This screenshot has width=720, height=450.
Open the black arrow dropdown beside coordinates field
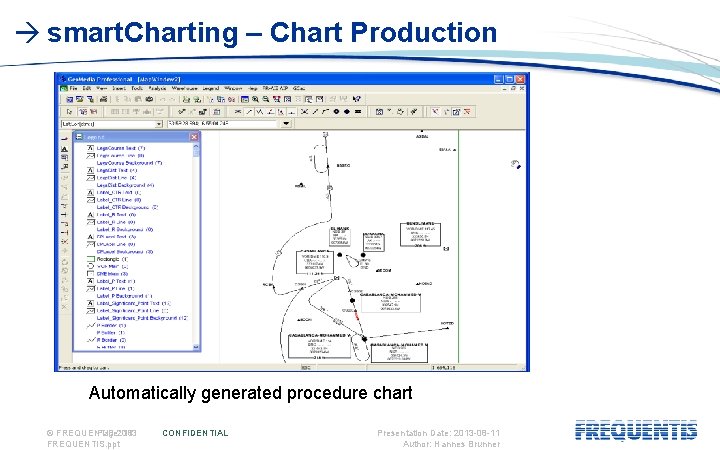286,124
